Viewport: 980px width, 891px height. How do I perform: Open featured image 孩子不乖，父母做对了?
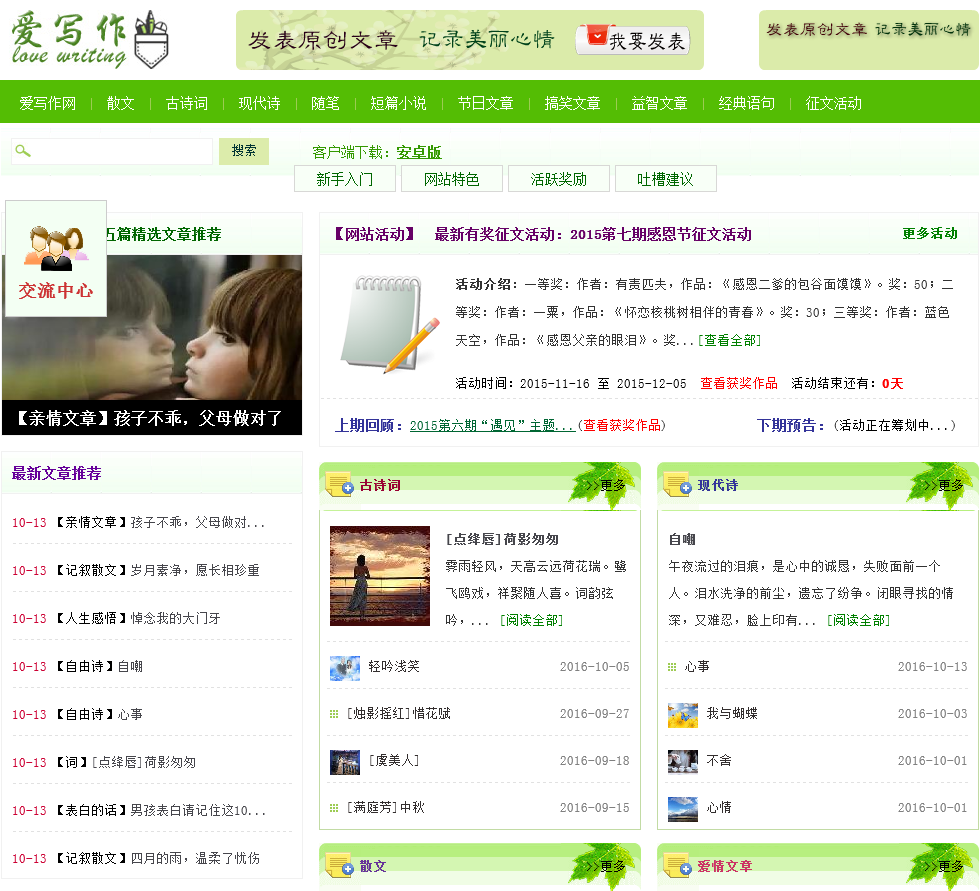[152, 344]
